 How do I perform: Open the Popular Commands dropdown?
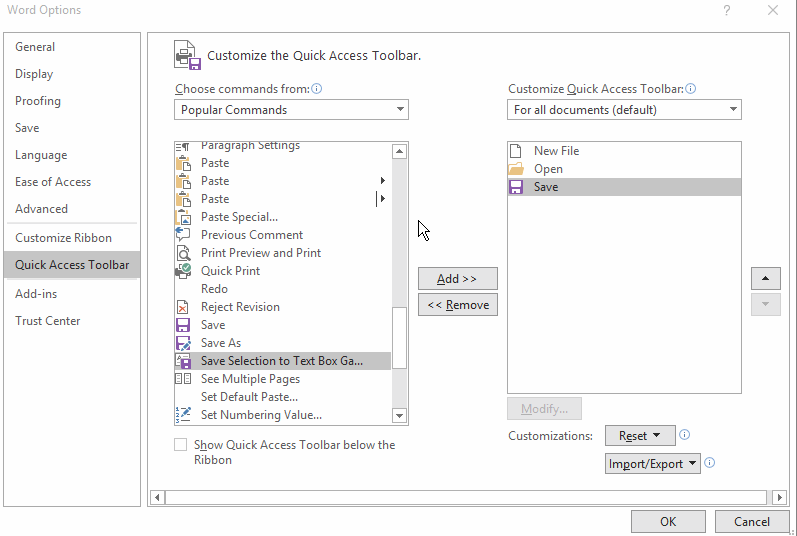[291, 110]
